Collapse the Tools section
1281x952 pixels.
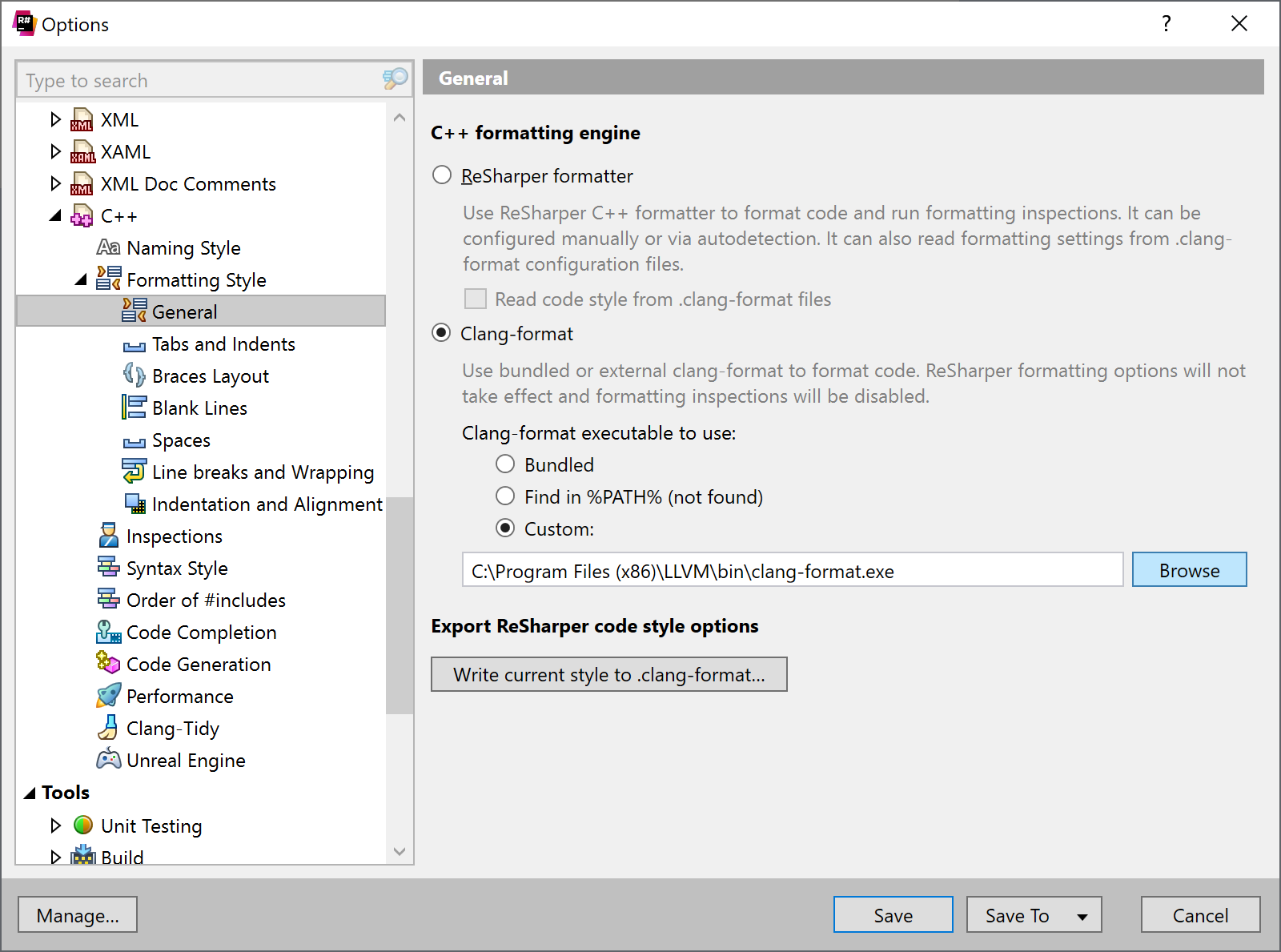pyautogui.click(x=30, y=793)
